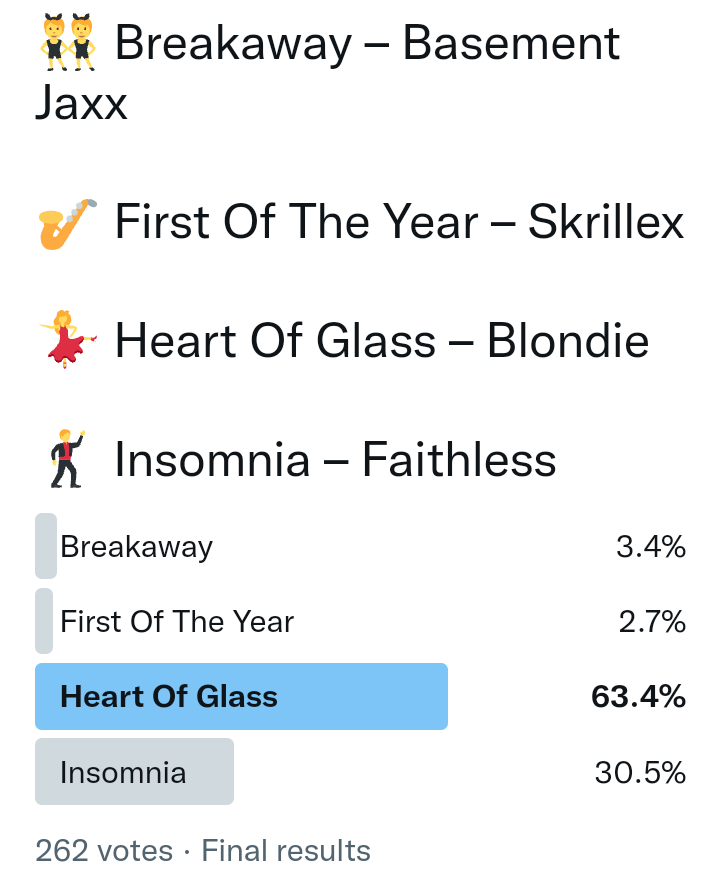Click the 'Breakaway' poll option label
Image resolution: width=720 pixels, height=876 pixels.
pyautogui.click(x=137, y=547)
